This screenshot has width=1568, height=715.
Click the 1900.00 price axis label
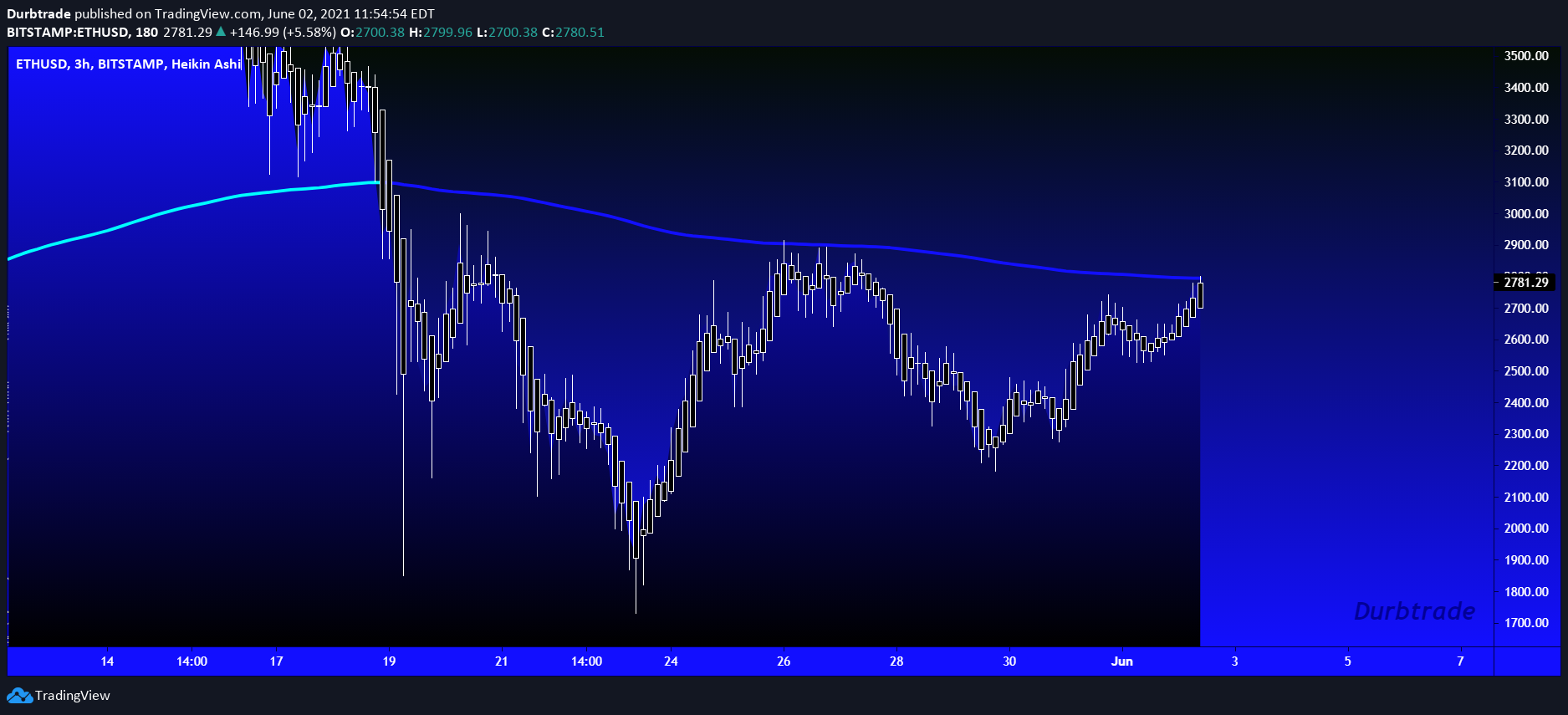click(1526, 560)
